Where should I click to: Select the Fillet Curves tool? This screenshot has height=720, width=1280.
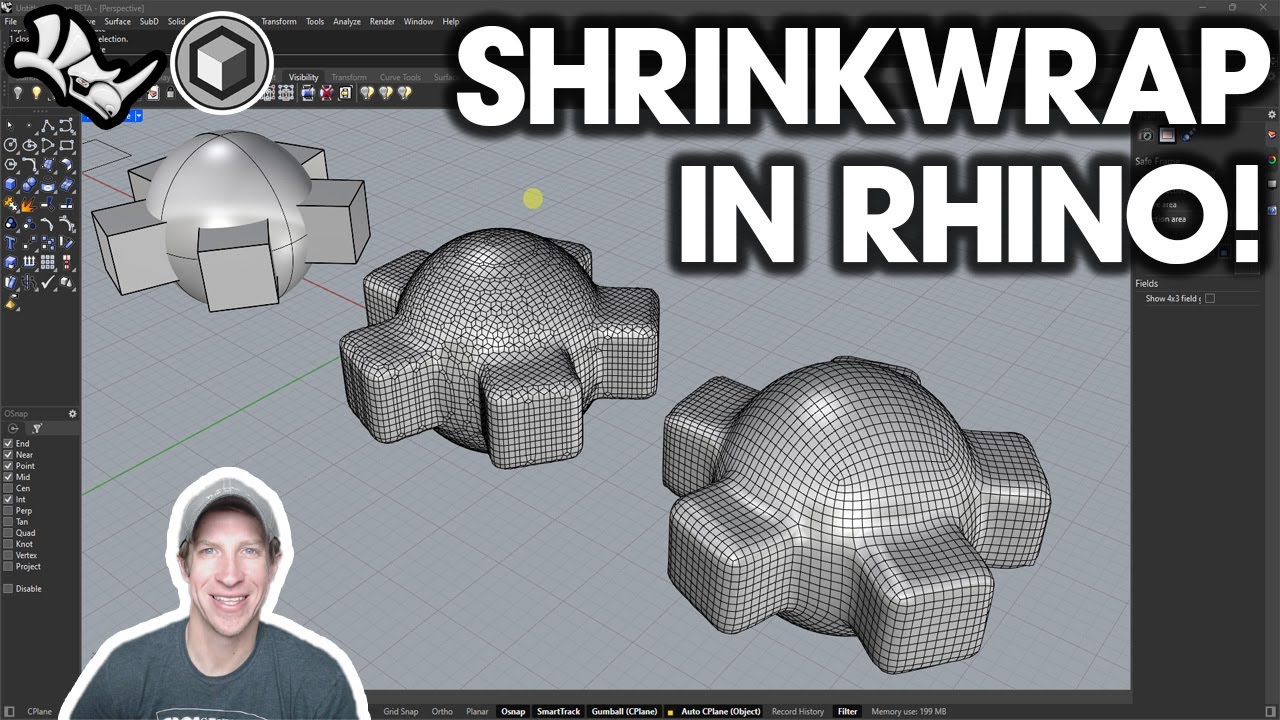[x=29, y=164]
